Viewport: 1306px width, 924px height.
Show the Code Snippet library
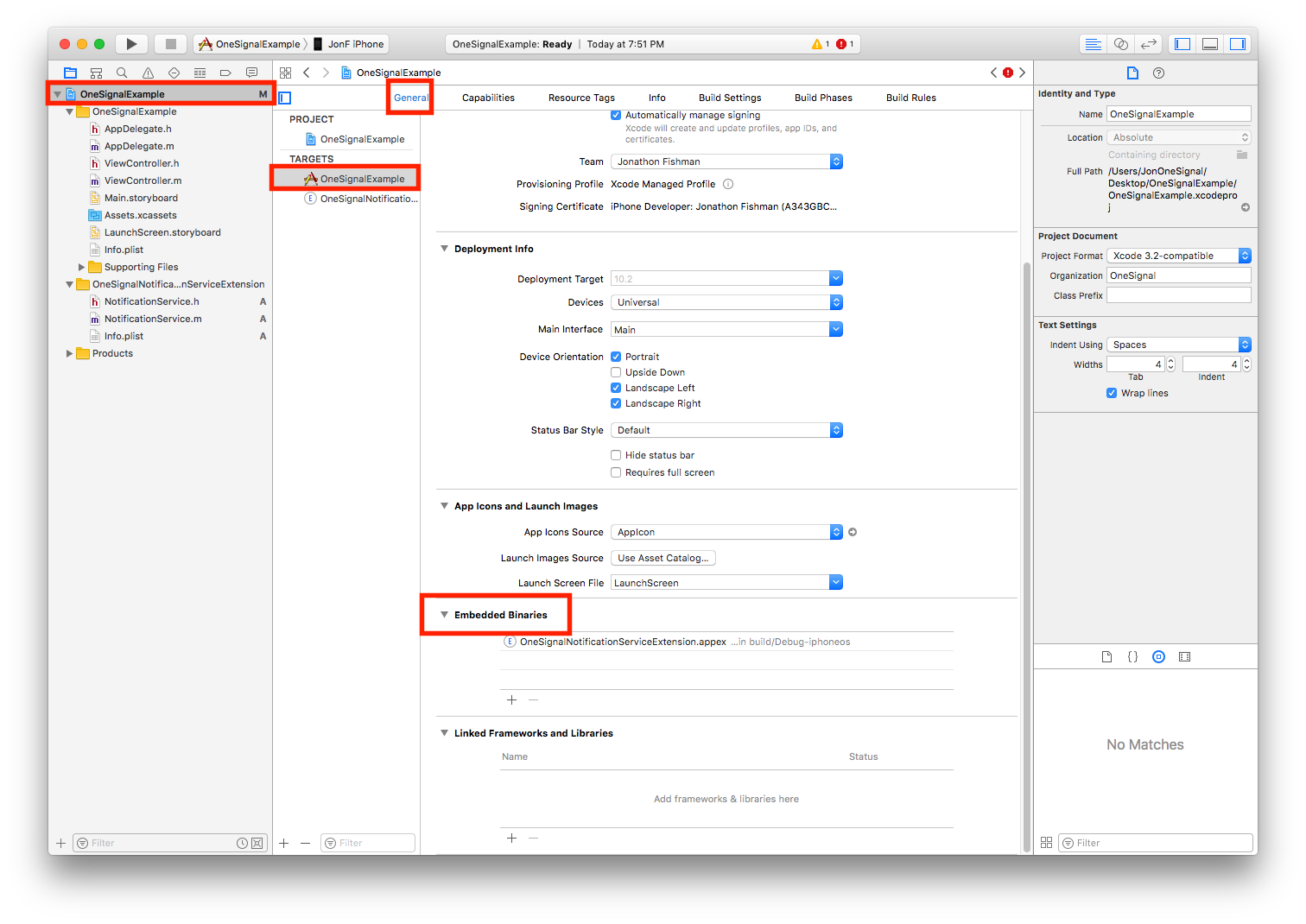(1132, 657)
